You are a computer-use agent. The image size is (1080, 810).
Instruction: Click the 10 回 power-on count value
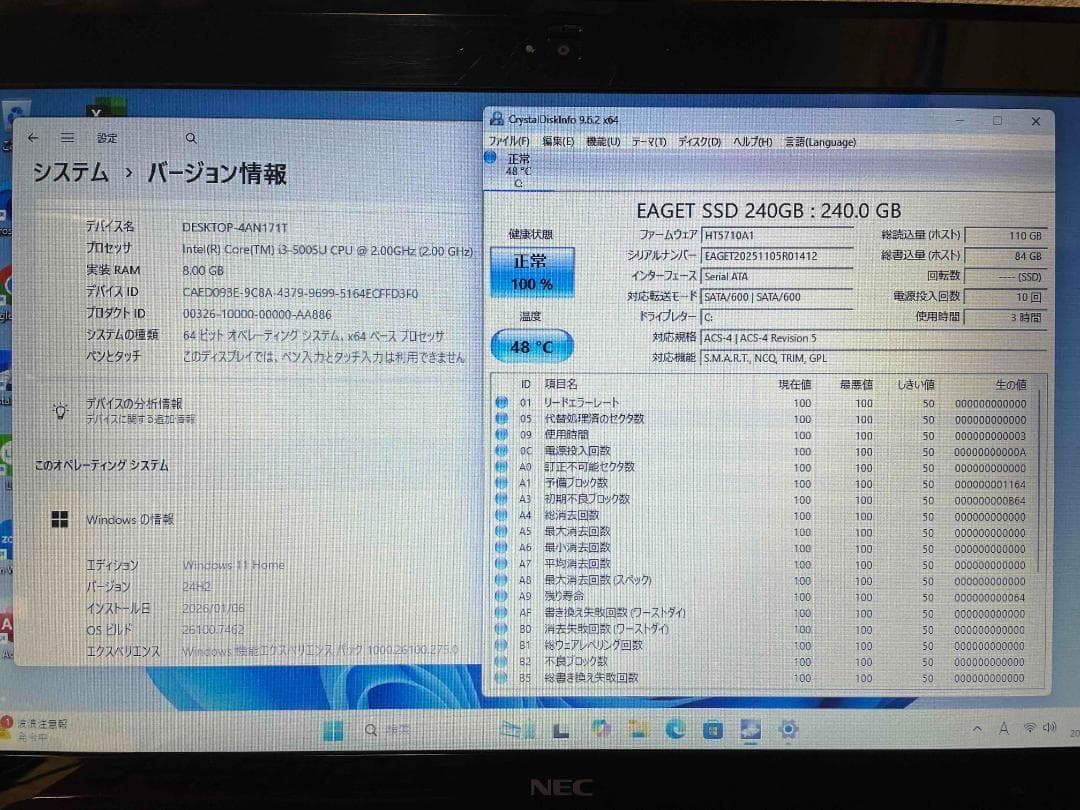(1006, 297)
